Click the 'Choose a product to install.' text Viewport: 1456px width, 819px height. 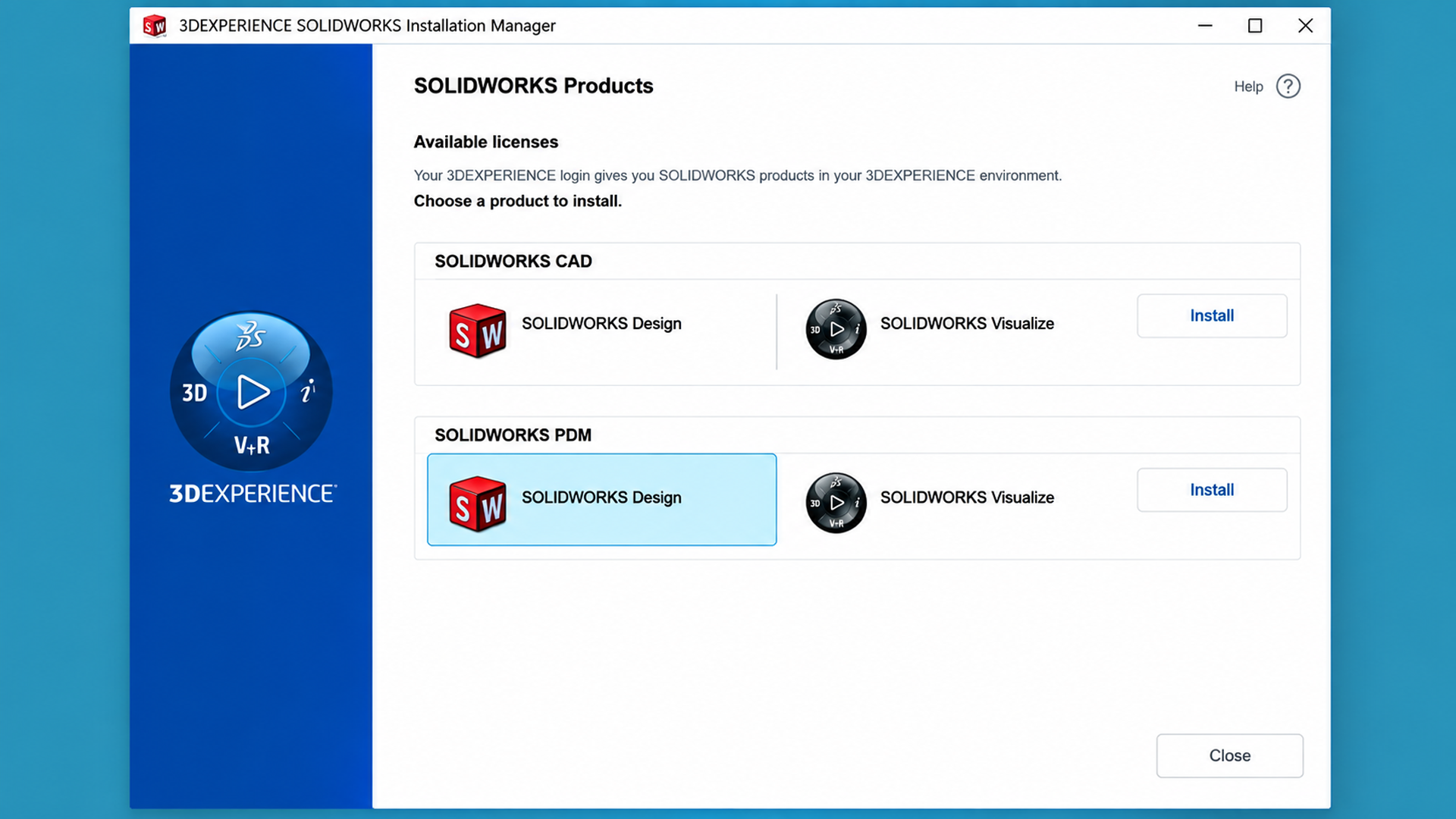pyautogui.click(x=518, y=201)
